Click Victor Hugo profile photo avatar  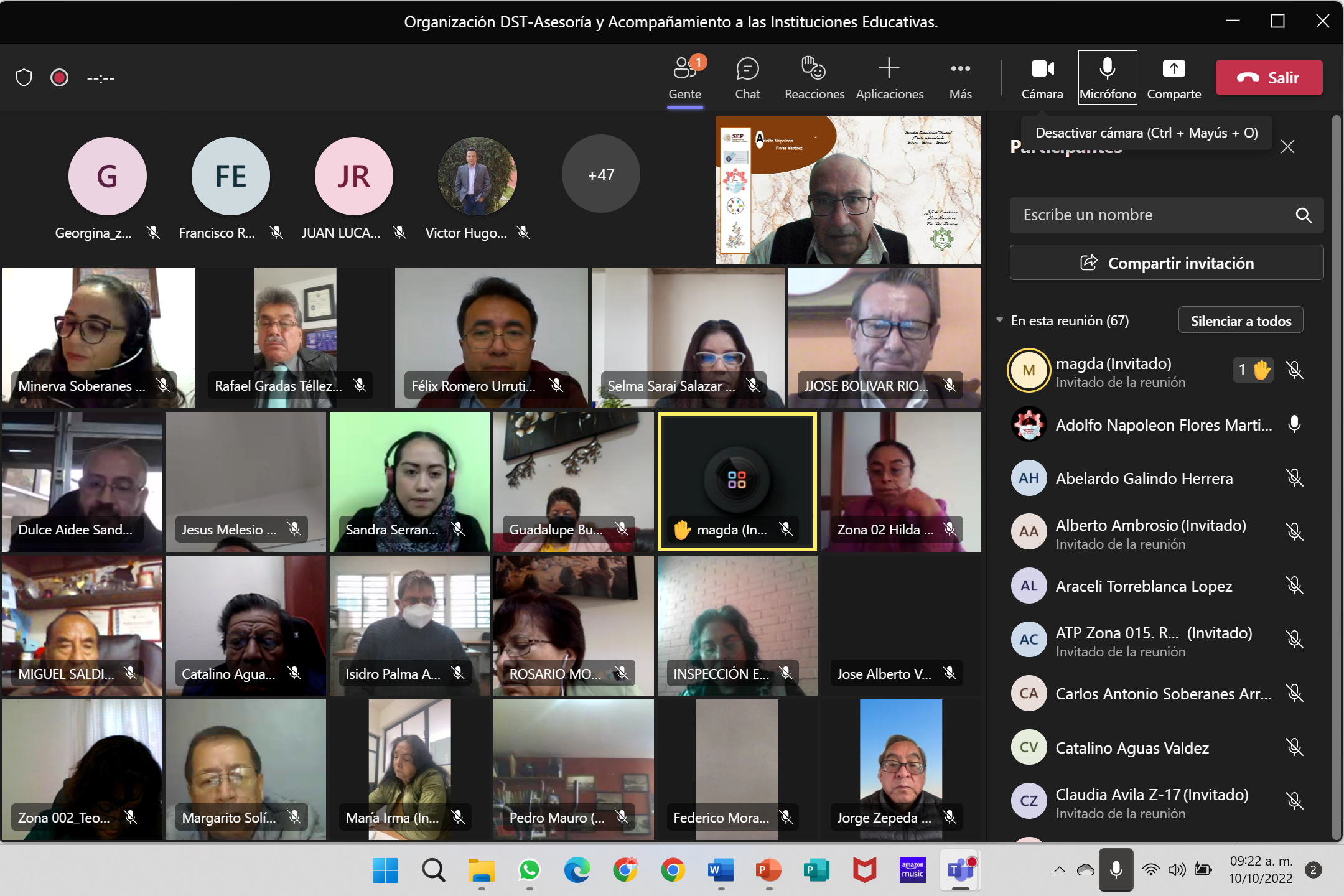point(477,176)
